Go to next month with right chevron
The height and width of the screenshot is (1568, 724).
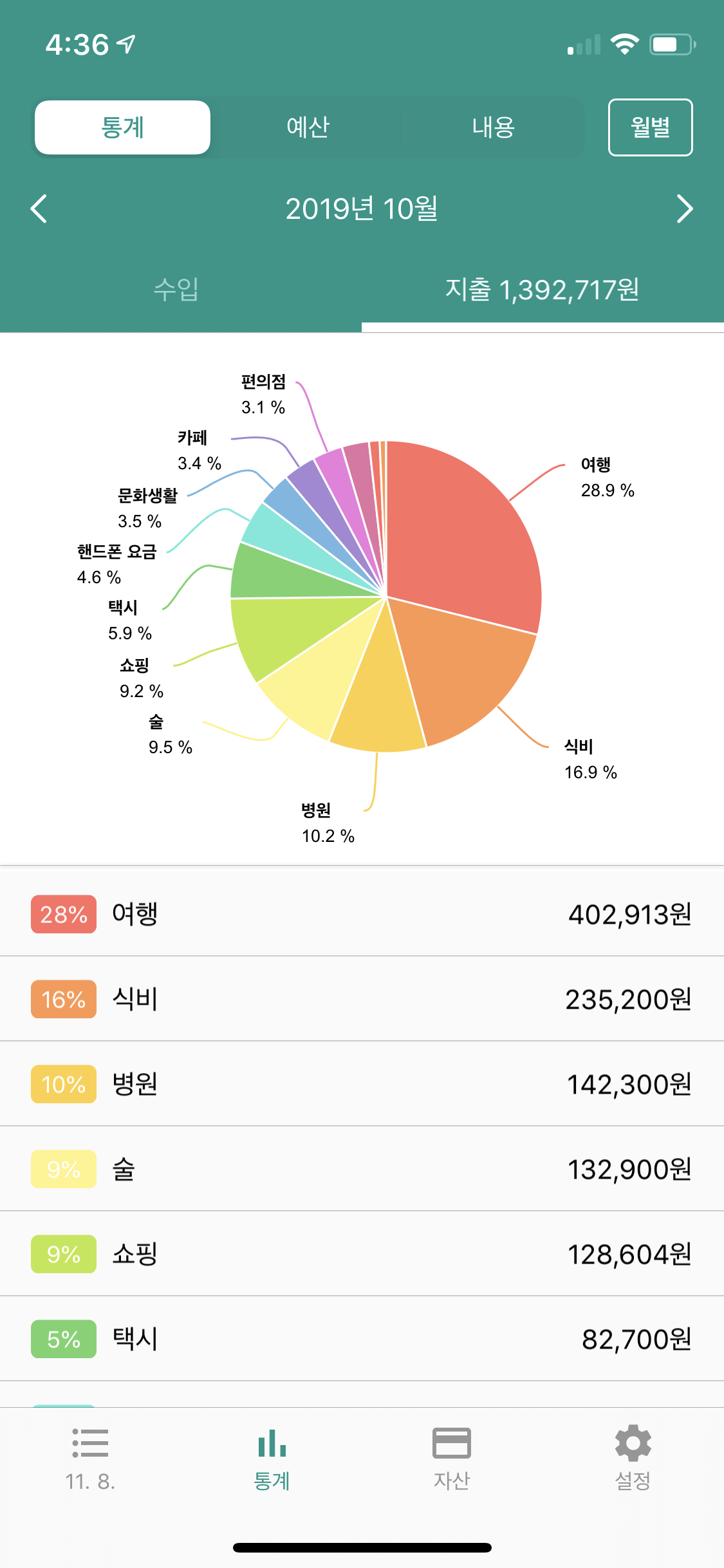685,209
